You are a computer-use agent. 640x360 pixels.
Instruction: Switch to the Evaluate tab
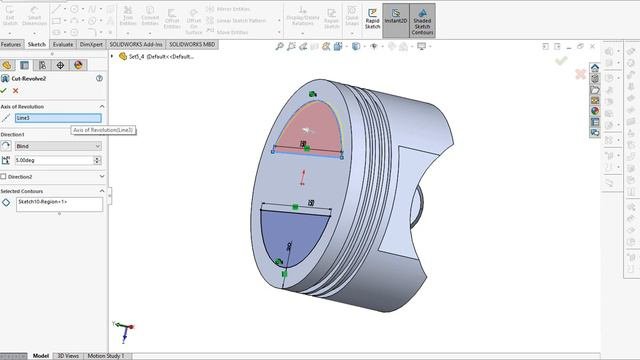(63, 44)
